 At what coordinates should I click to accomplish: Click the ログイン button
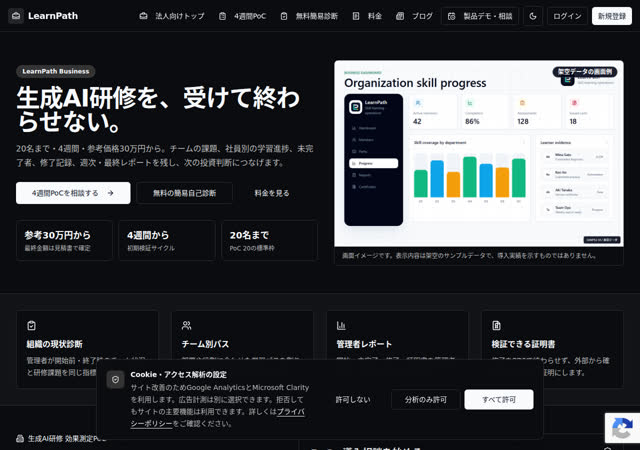(x=567, y=16)
